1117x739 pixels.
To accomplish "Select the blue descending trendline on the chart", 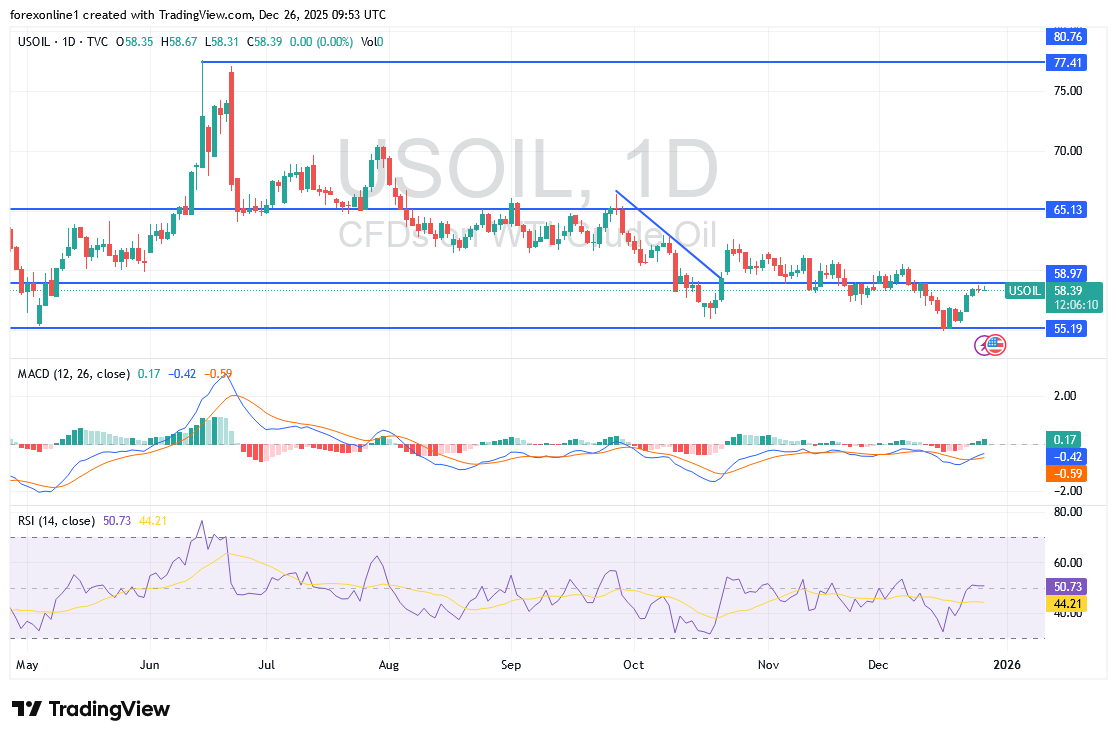I will 668,235.
